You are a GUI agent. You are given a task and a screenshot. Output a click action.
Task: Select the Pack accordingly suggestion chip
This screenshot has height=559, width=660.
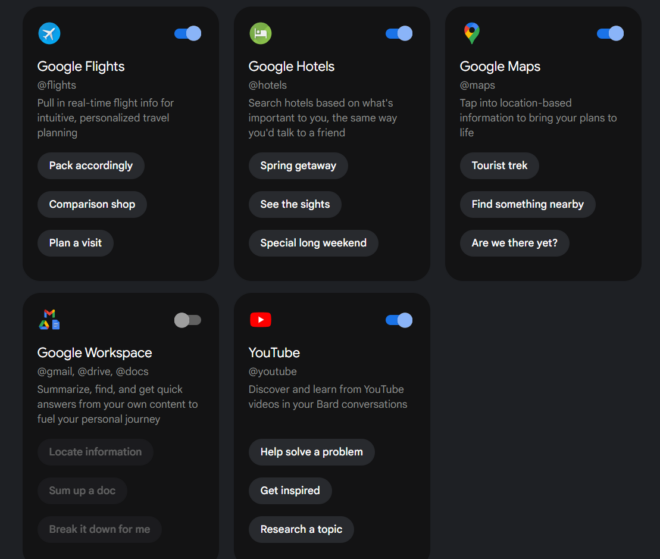click(x=91, y=165)
